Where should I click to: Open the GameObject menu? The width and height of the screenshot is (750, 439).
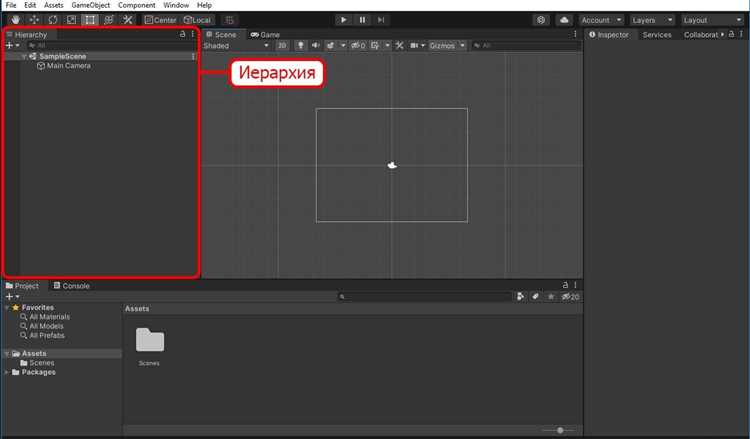pyautogui.click(x=90, y=5)
